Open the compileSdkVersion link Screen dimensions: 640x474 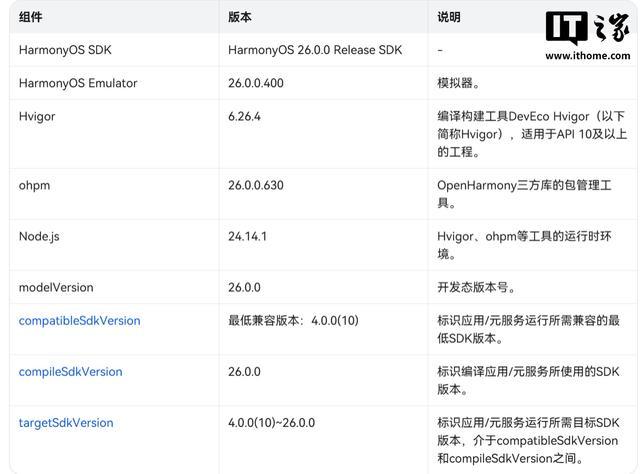point(71,372)
